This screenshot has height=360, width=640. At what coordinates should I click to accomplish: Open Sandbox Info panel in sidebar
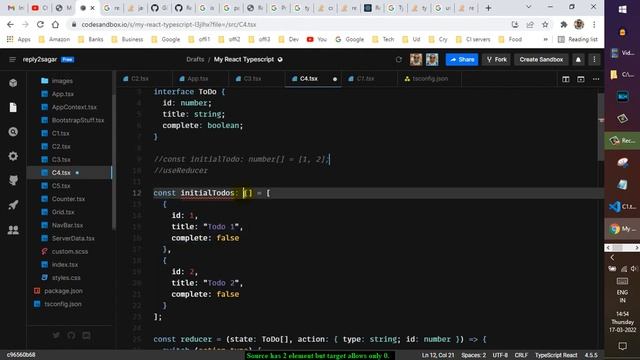coord(13,83)
